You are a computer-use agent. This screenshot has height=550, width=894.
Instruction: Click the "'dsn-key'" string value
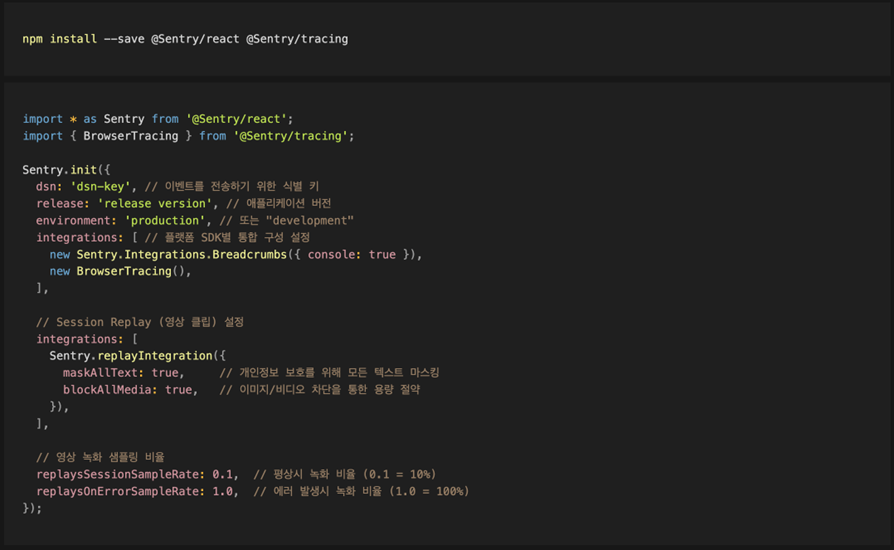click(100, 186)
